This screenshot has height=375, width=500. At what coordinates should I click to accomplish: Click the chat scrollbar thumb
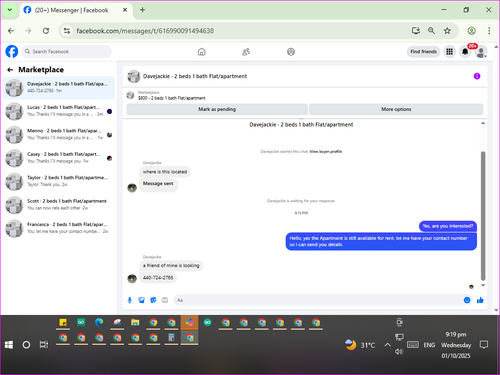pyautogui.click(x=483, y=216)
